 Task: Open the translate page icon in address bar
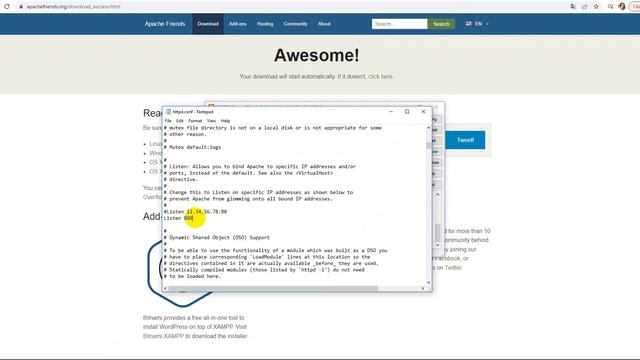573,7
